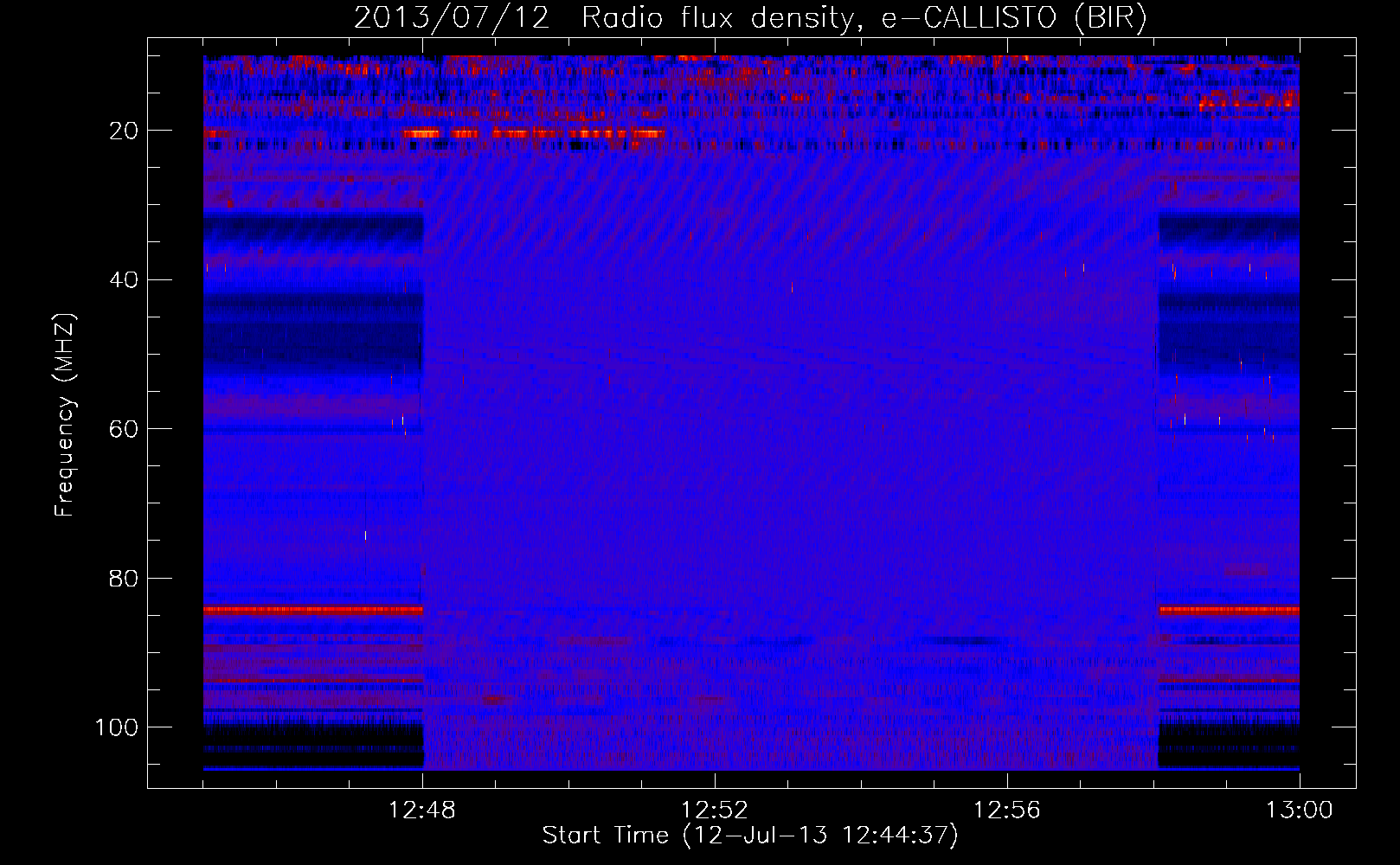1400x865 pixels.
Task: Click the "Frequency (MHZ)" y-axis label
Action: pyautogui.click(x=66, y=415)
